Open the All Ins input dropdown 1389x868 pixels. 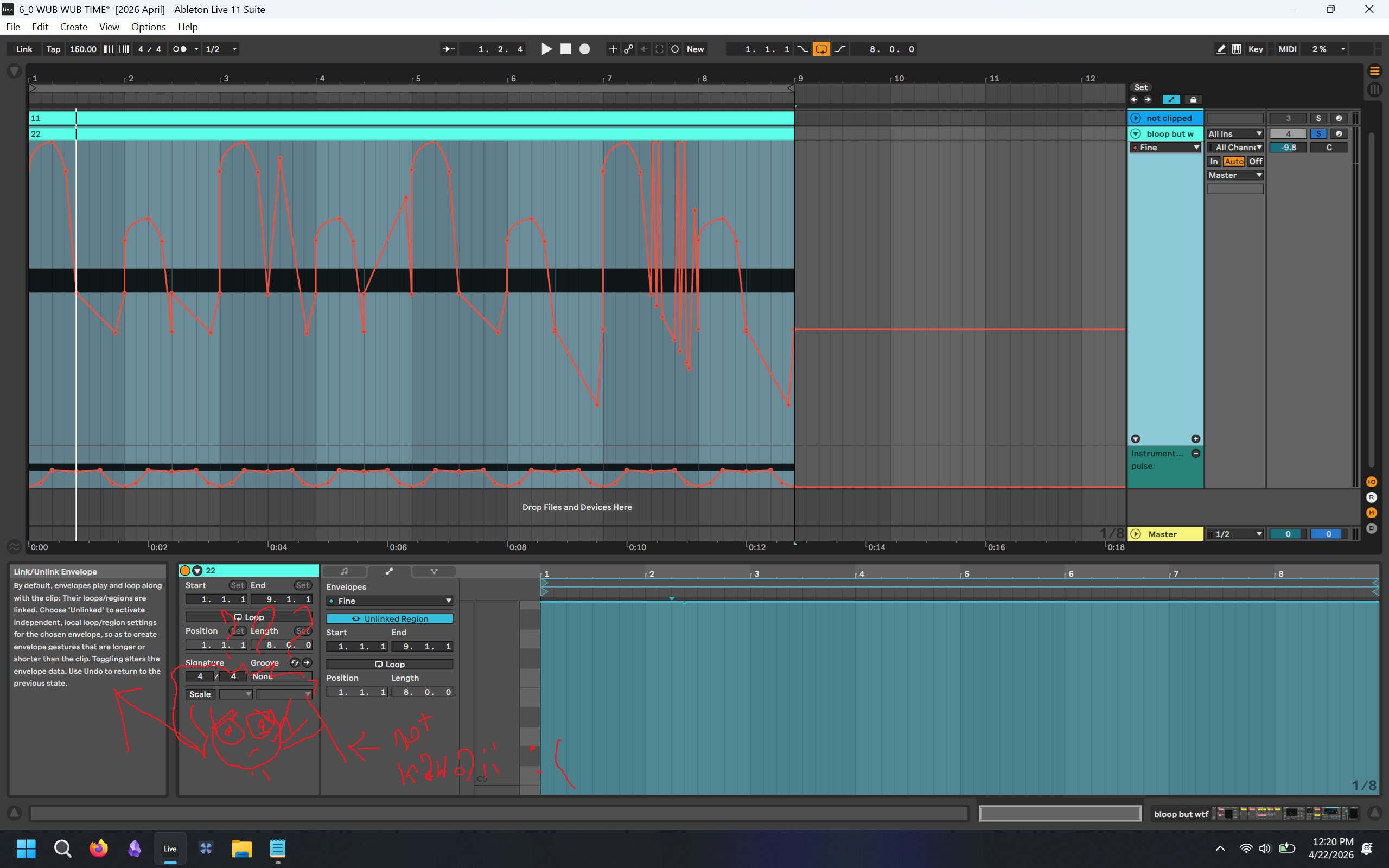click(1234, 134)
